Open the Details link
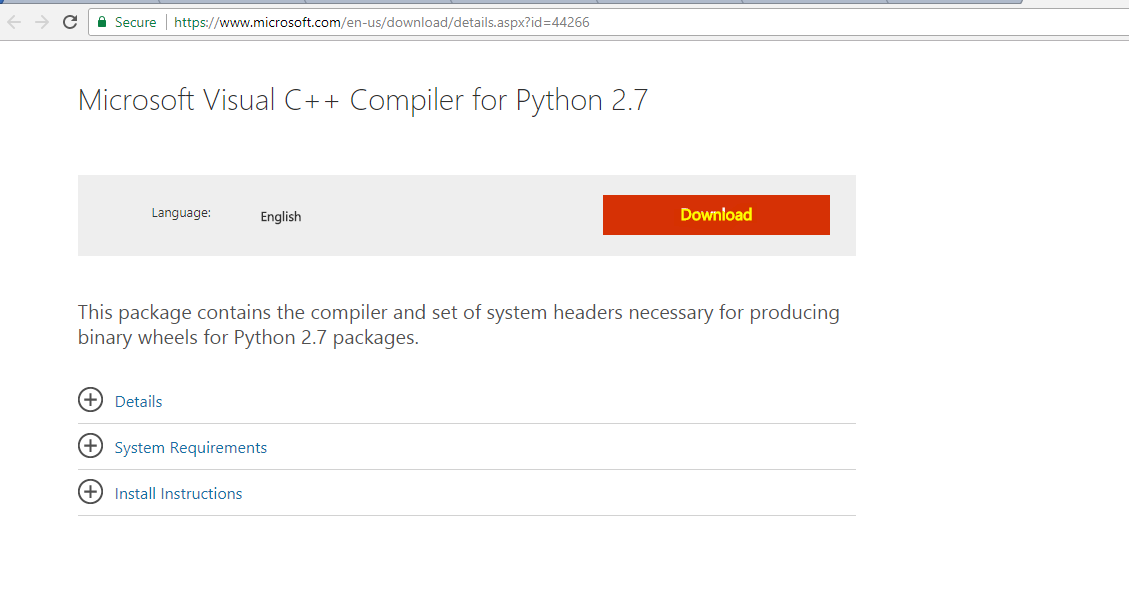The image size is (1129, 593). click(x=138, y=402)
